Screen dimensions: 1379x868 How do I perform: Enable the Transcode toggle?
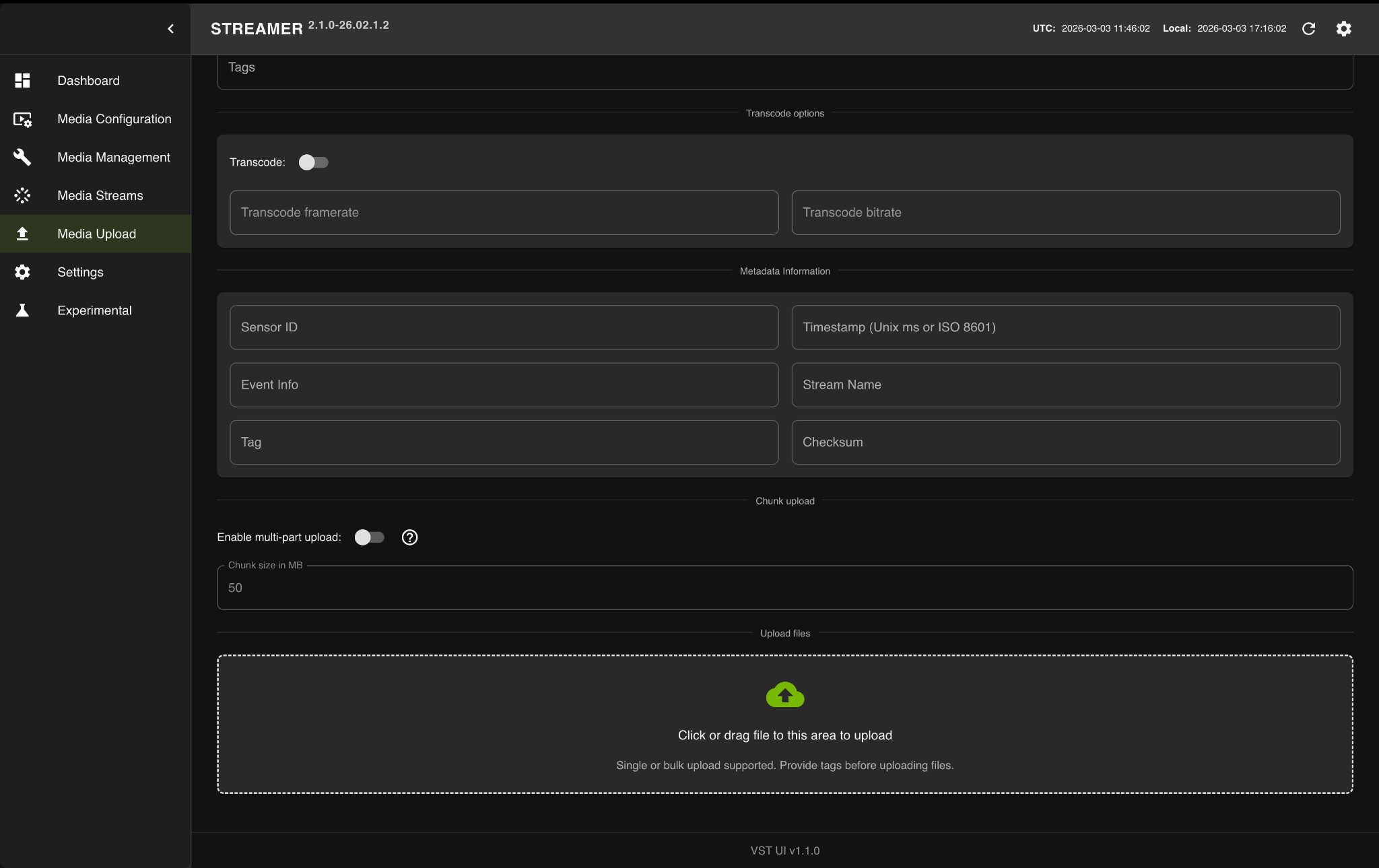pyautogui.click(x=313, y=162)
